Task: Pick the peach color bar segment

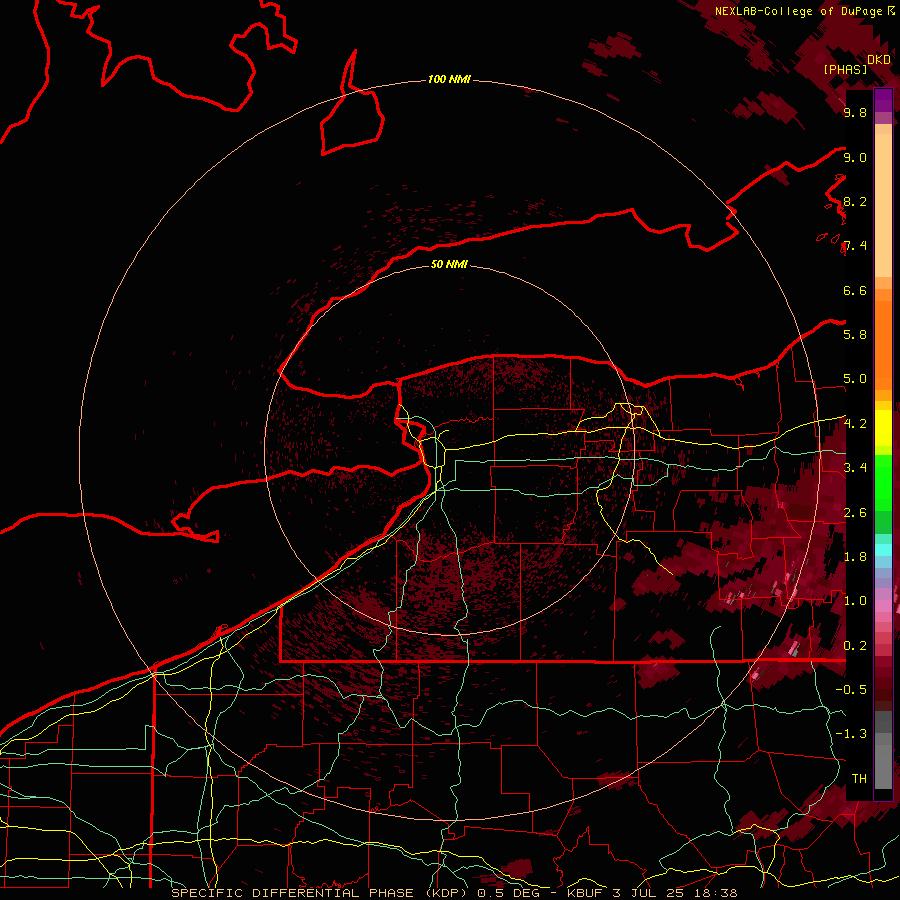Action: click(883, 207)
